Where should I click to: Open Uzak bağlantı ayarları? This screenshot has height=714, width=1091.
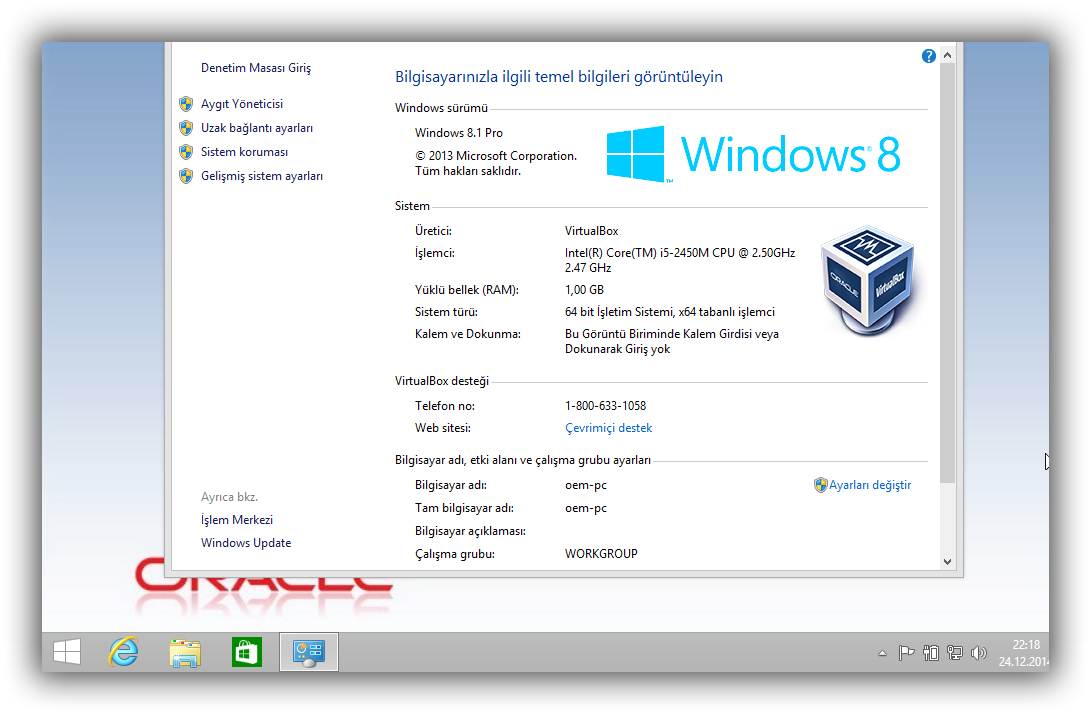(x=257, y=128)
